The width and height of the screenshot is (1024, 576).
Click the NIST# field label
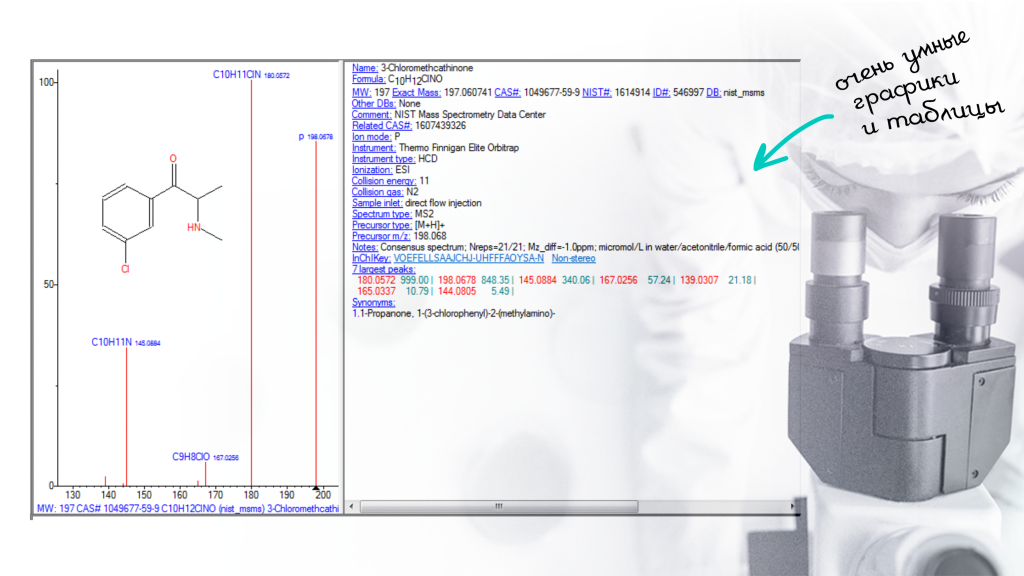point(597,93)
